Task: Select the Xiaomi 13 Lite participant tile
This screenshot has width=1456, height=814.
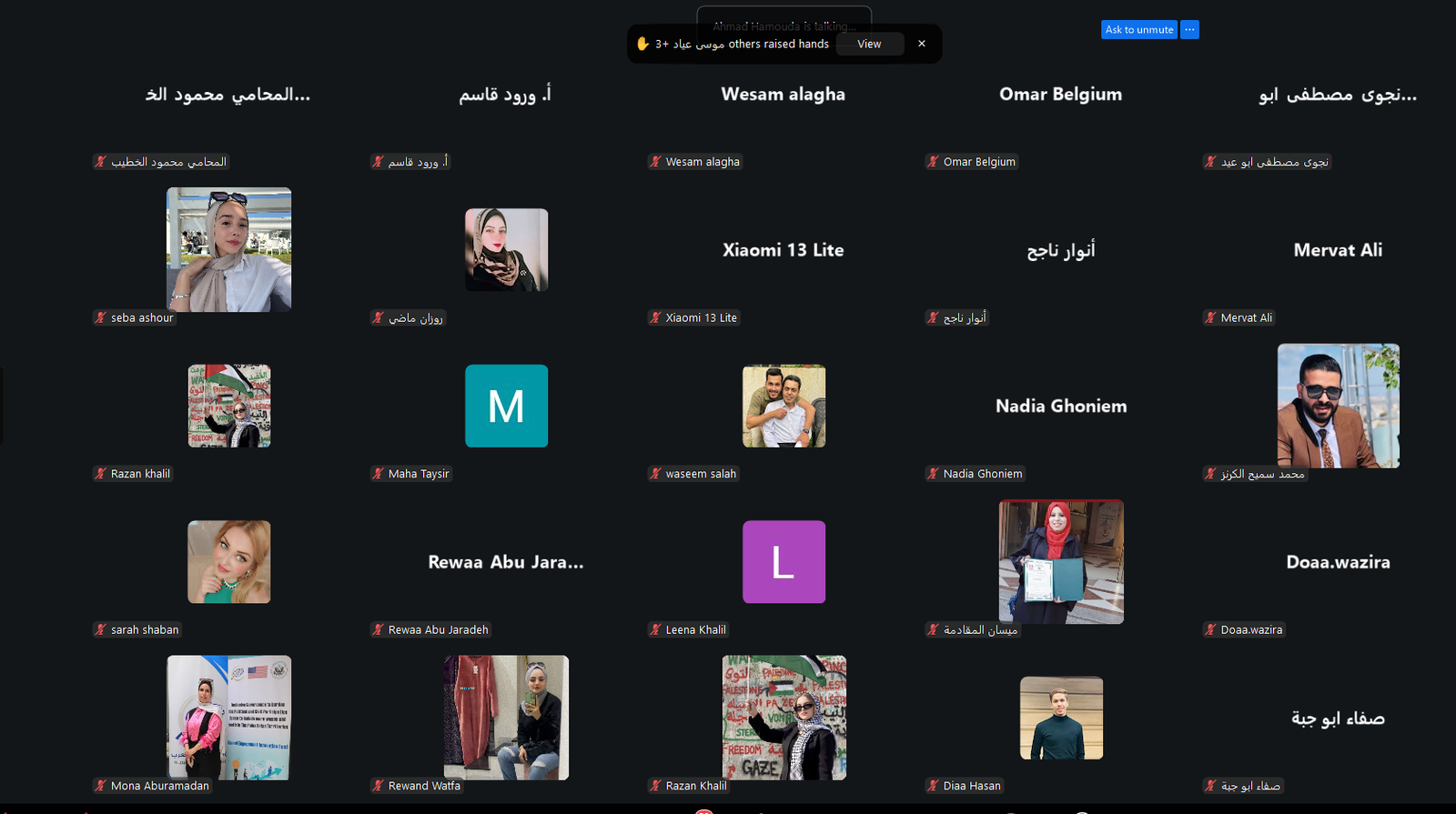Action: (784, 250)
